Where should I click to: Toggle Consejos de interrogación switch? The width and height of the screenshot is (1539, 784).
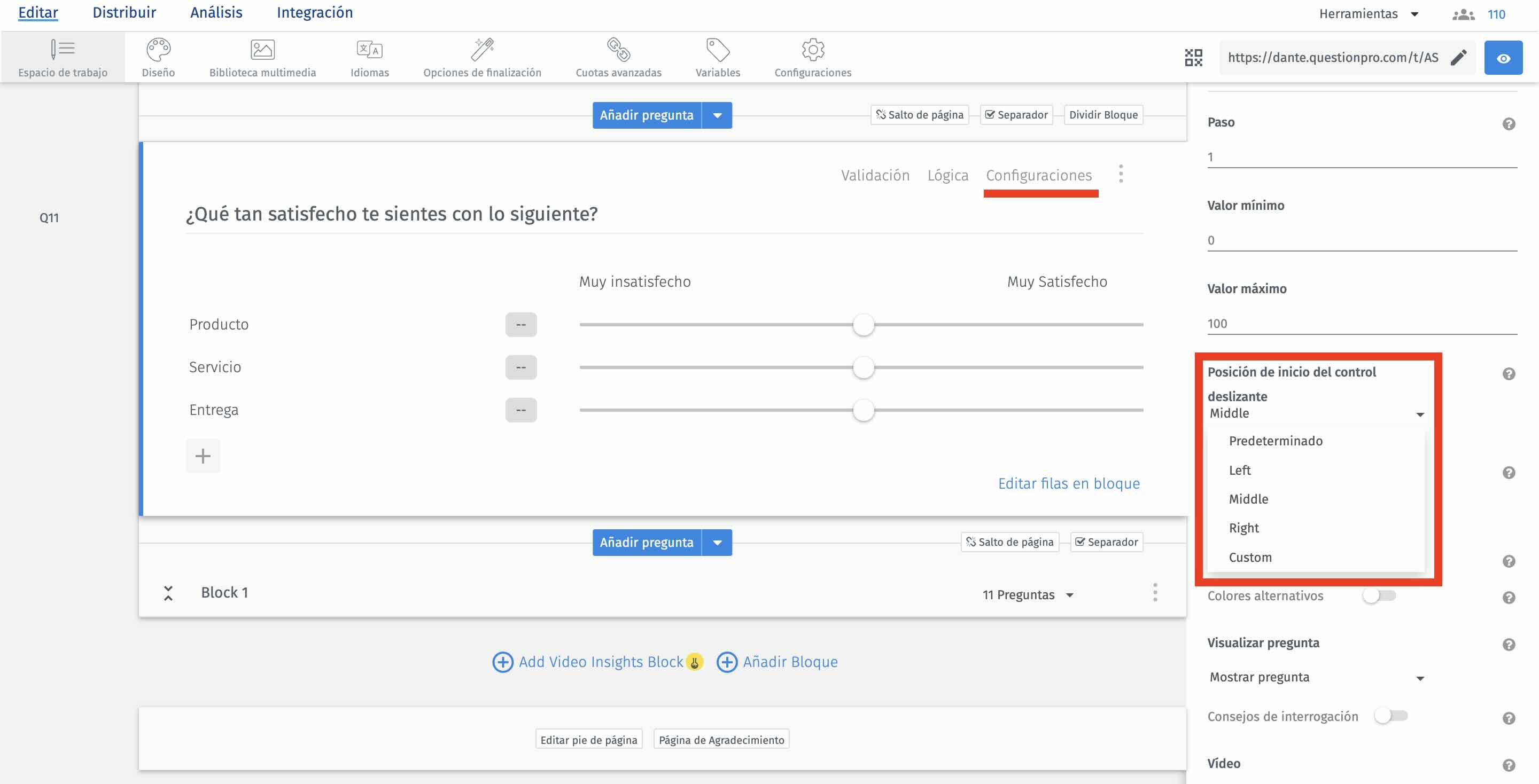[1393, 716]
